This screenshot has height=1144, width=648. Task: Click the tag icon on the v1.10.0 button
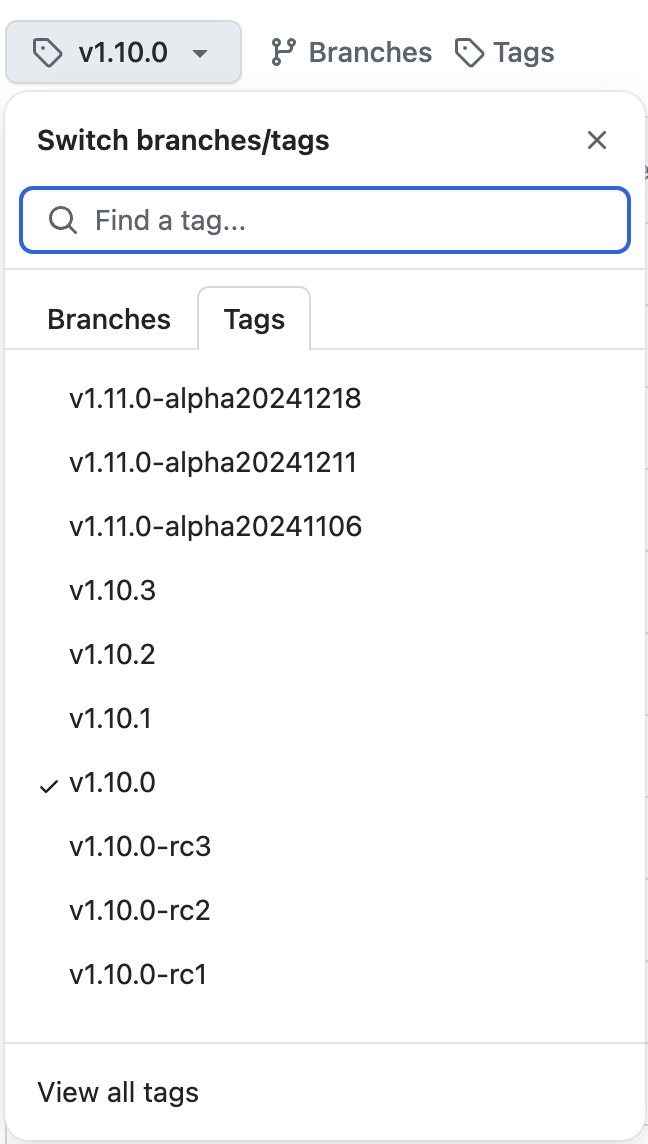[x=47, y=53]
